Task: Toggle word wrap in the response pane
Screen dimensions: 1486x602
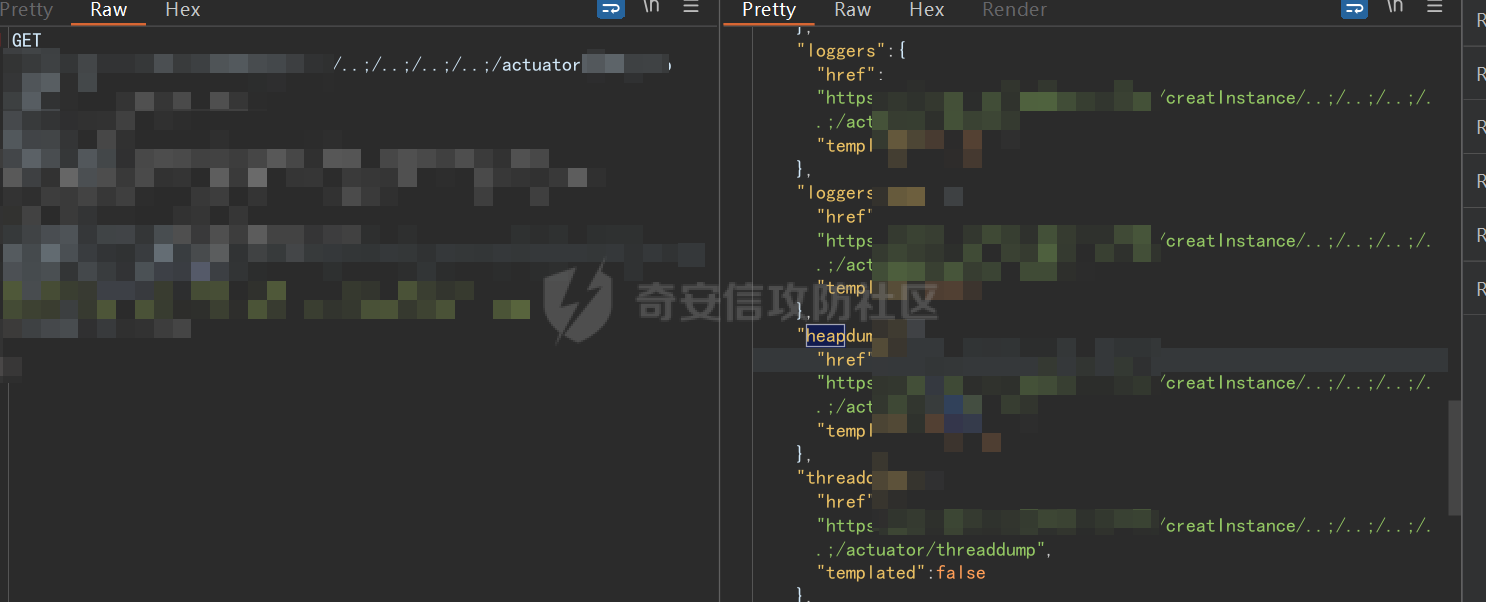Action: tap(1354, 9)
